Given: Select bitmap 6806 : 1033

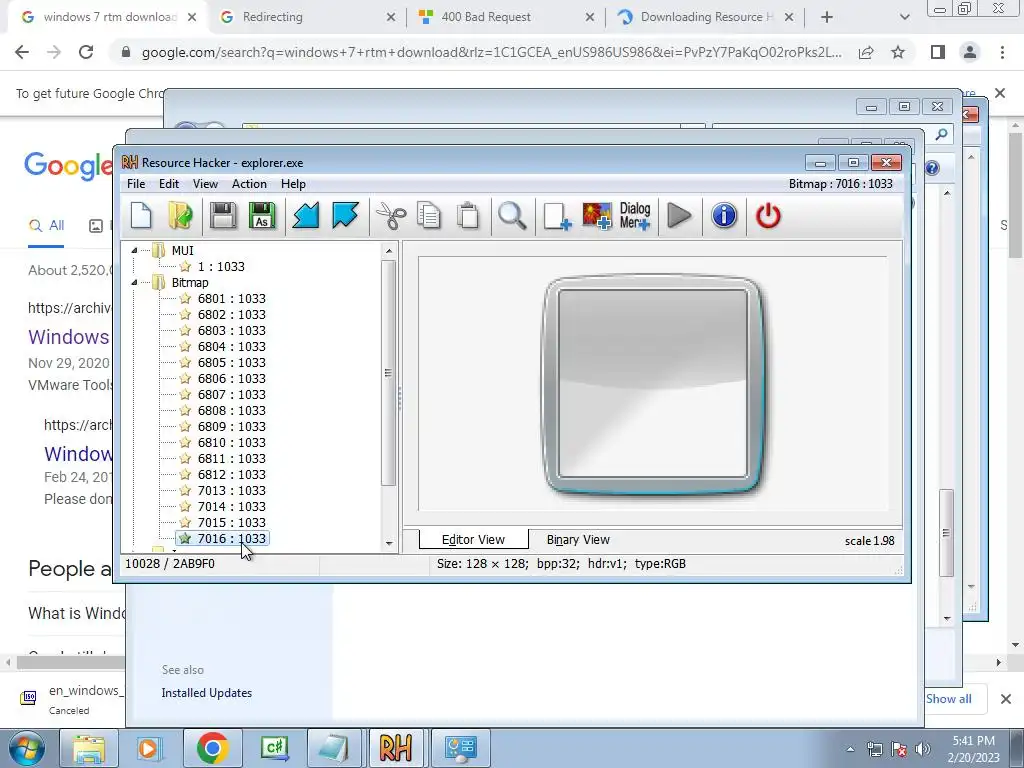Looking at the screenshot, I should coord(231,379).
